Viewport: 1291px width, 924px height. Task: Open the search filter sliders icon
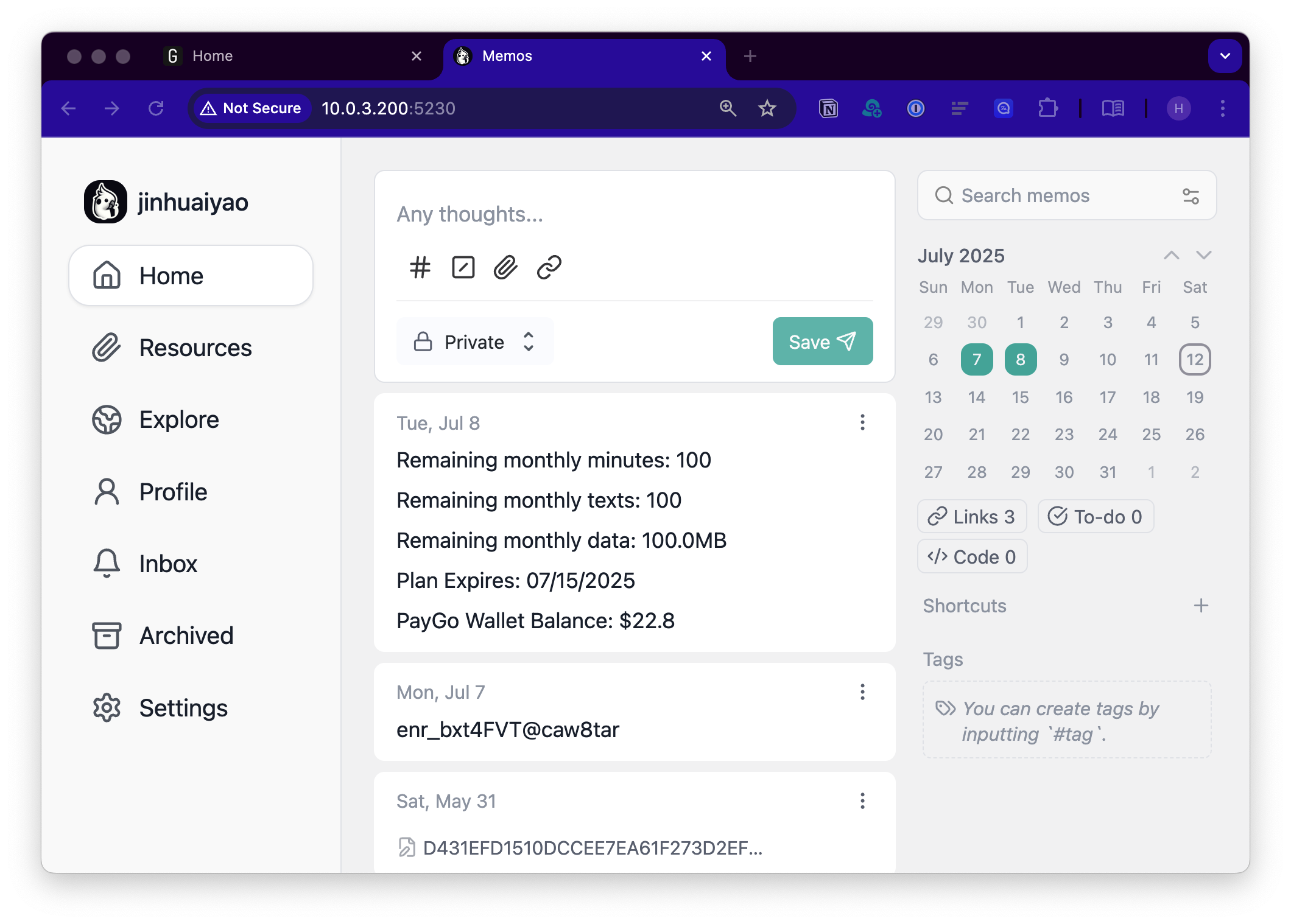(x=1191, y=196)
